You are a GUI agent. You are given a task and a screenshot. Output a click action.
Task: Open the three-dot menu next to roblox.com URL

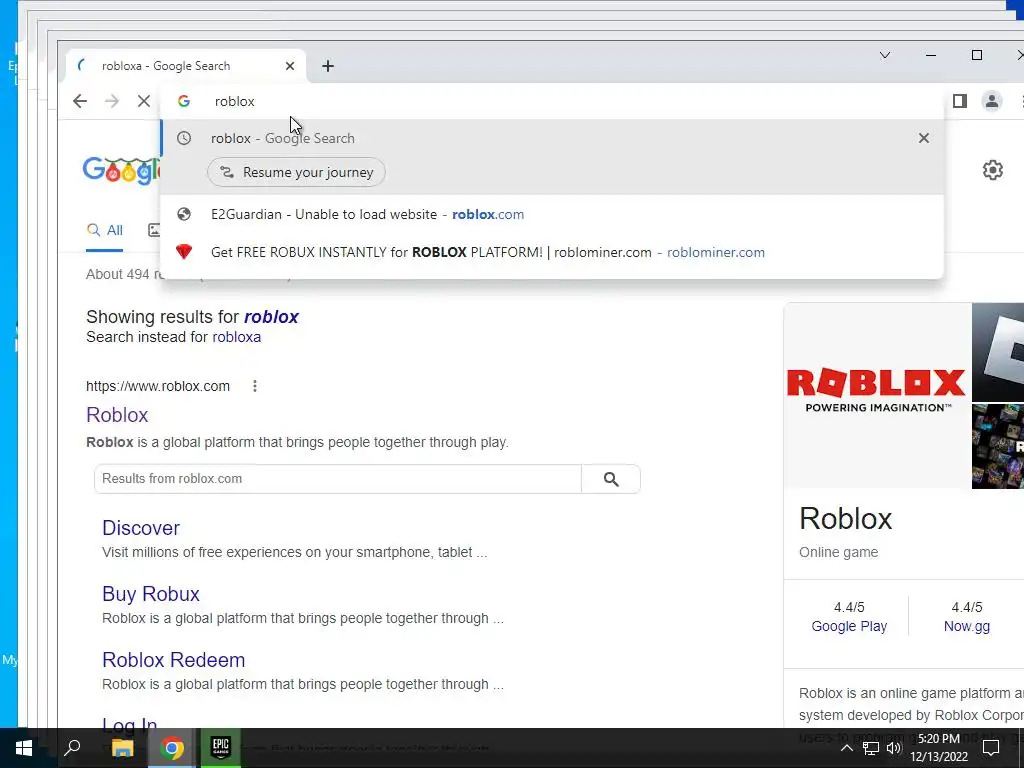click(255, 386)
